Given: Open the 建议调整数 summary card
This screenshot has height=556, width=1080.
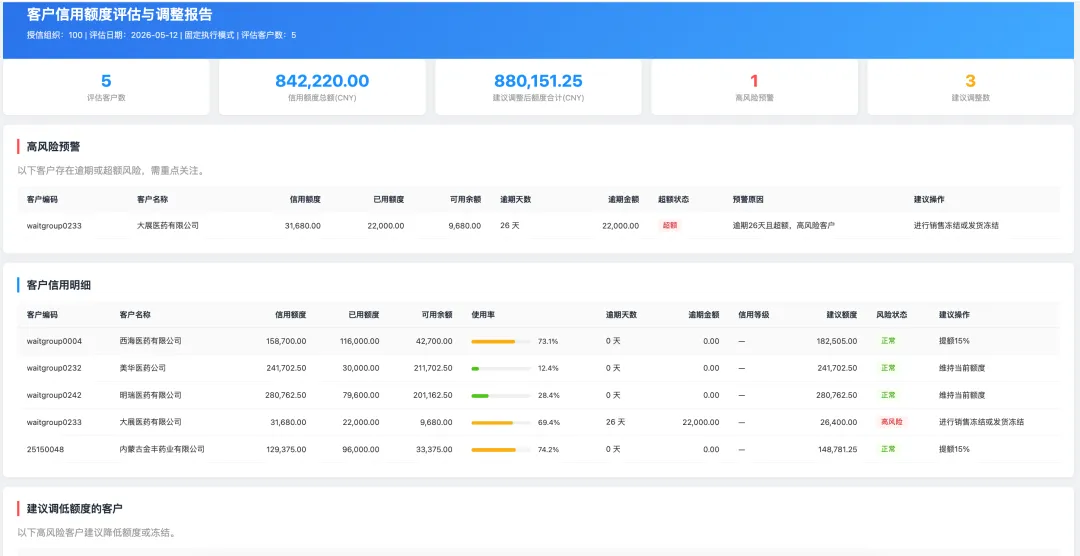Looking at the screenshot, I should (x=970, y=87).
